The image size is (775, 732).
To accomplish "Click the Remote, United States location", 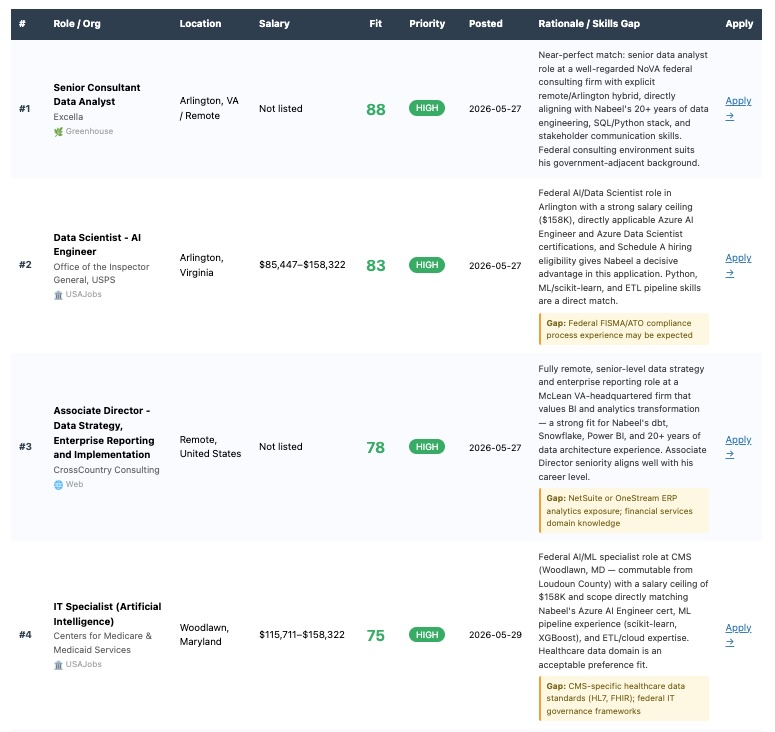I will pos(211,447).
